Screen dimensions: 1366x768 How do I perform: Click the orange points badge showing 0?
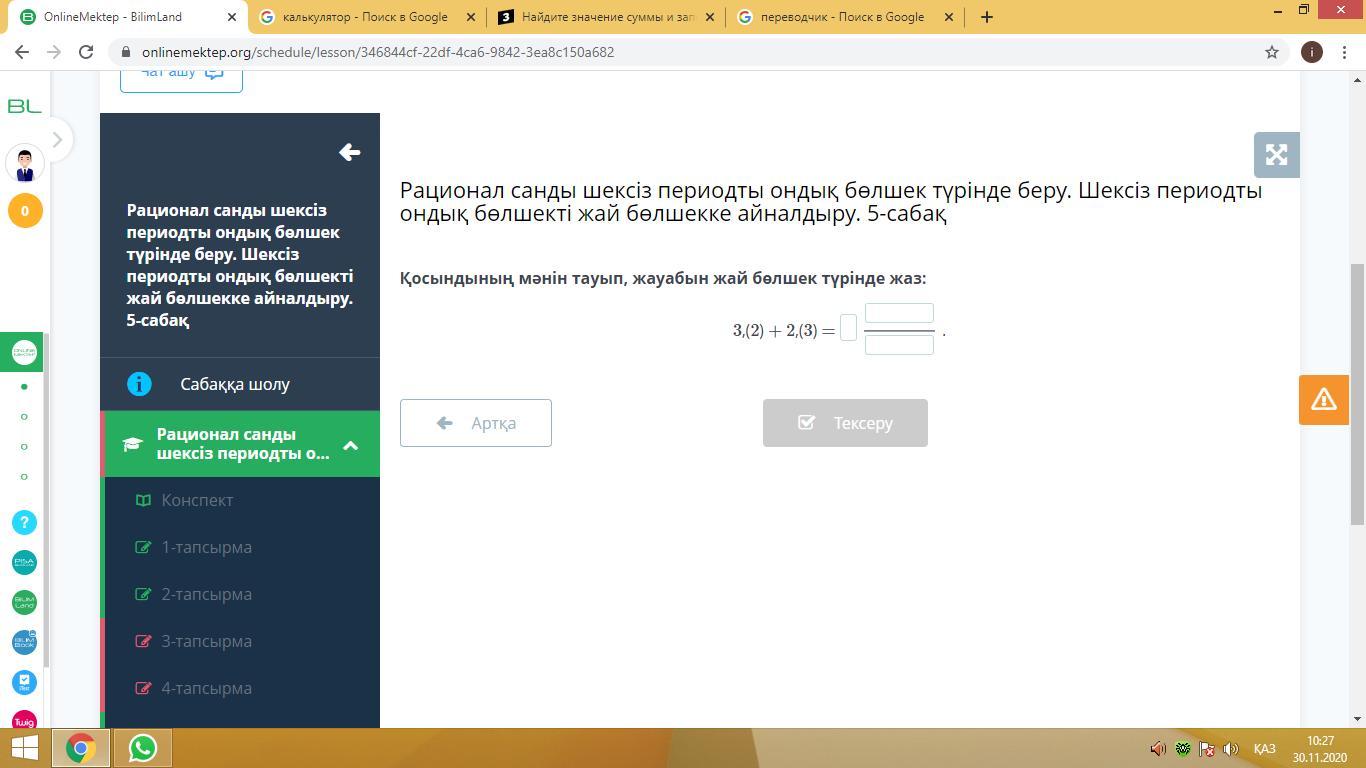pos(25,211)
